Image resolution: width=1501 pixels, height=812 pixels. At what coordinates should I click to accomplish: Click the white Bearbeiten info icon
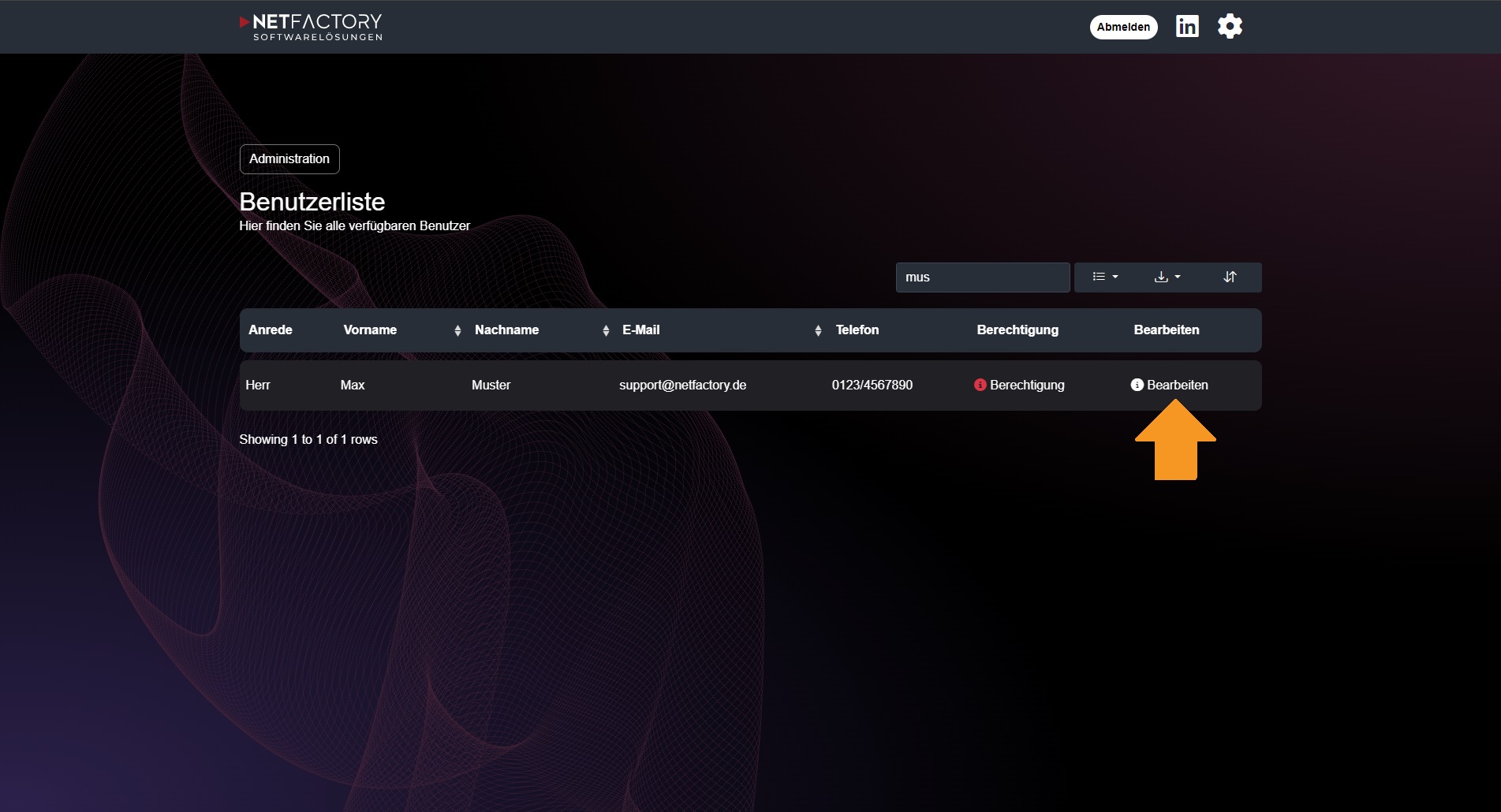point(1137,385)
